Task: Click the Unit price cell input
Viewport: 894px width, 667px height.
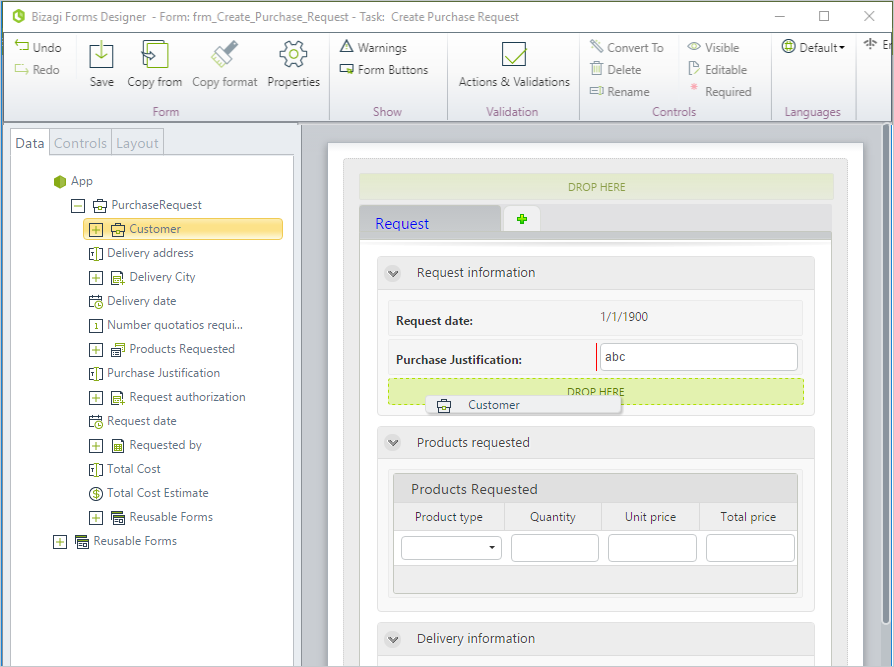Action: click(x=652, y=548)
